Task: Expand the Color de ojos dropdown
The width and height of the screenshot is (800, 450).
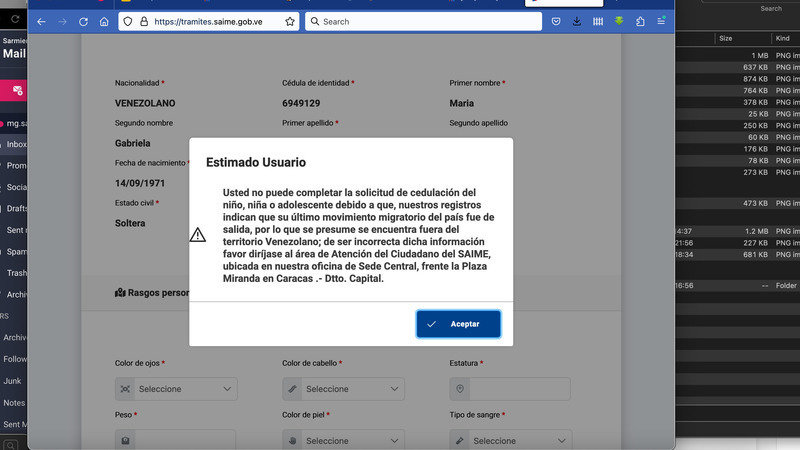Action: 176,388
